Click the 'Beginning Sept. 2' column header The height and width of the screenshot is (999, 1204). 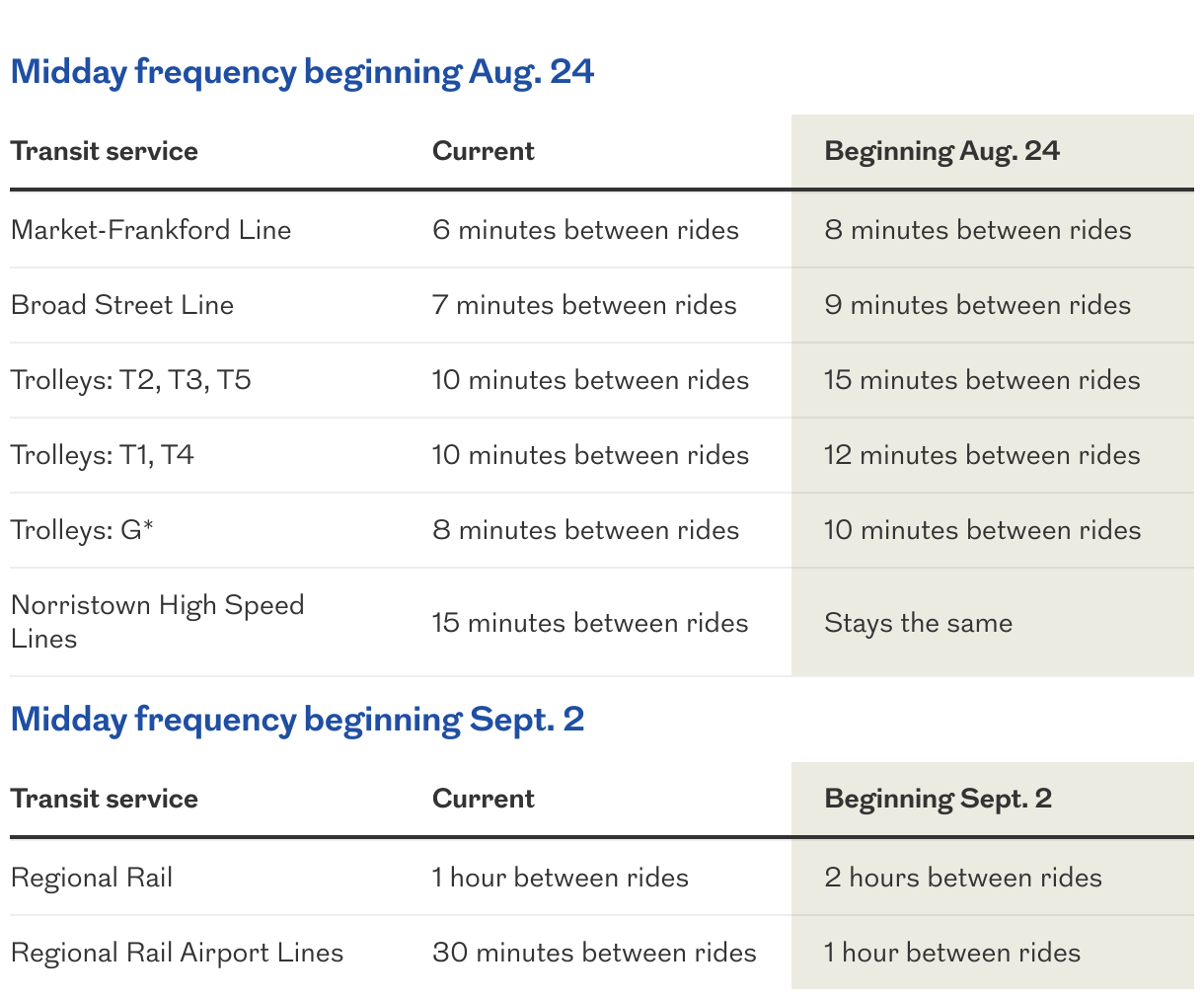[x=938, y=799]
